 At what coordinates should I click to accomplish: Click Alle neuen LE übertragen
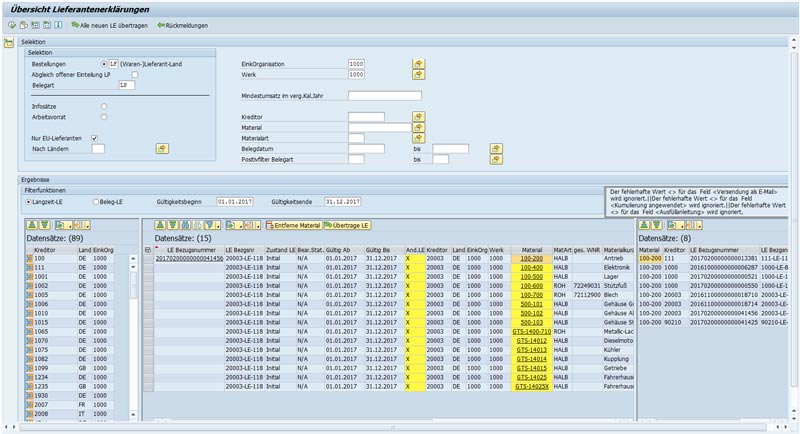(110, 25)
